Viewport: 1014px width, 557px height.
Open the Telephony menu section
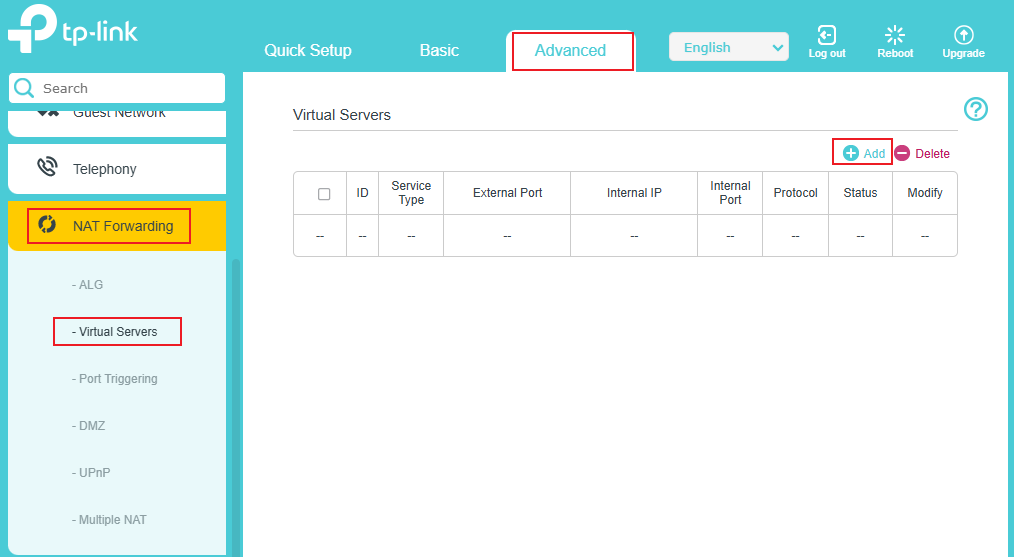[117, 169]
